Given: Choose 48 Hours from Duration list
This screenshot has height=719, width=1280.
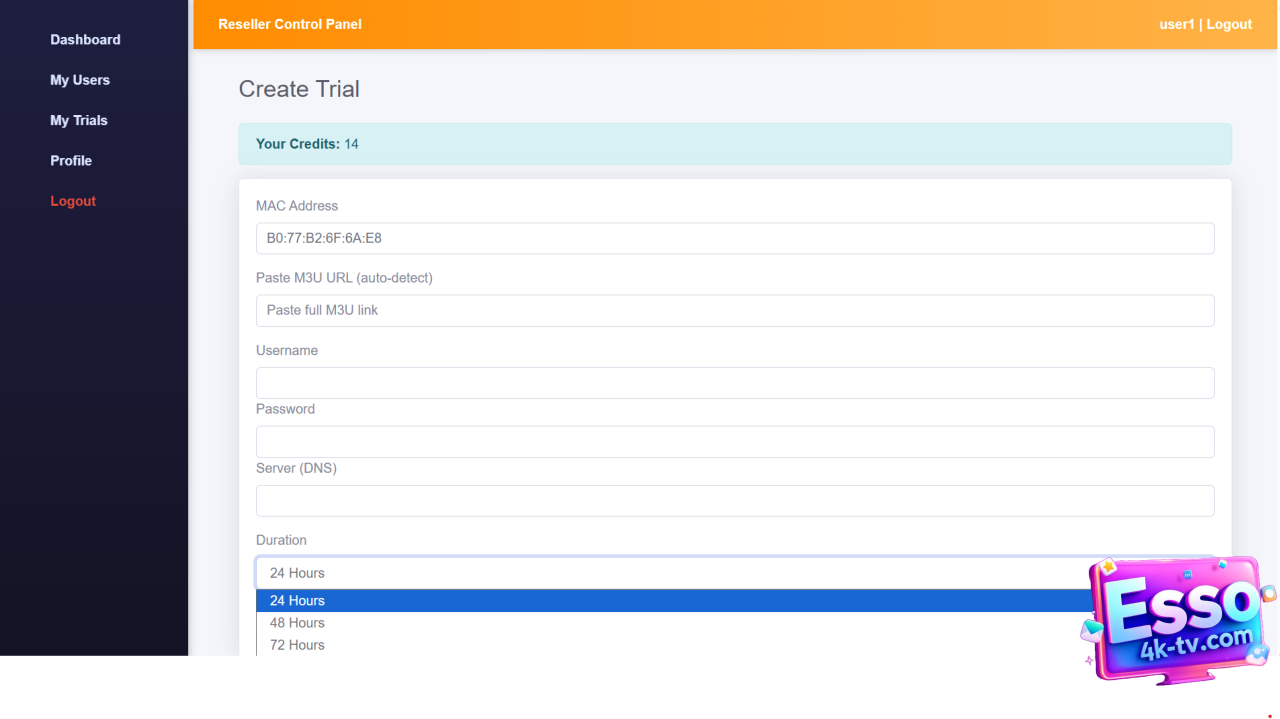Looking at the screenshot, I should pyautogui.click(x=670, y=623).
